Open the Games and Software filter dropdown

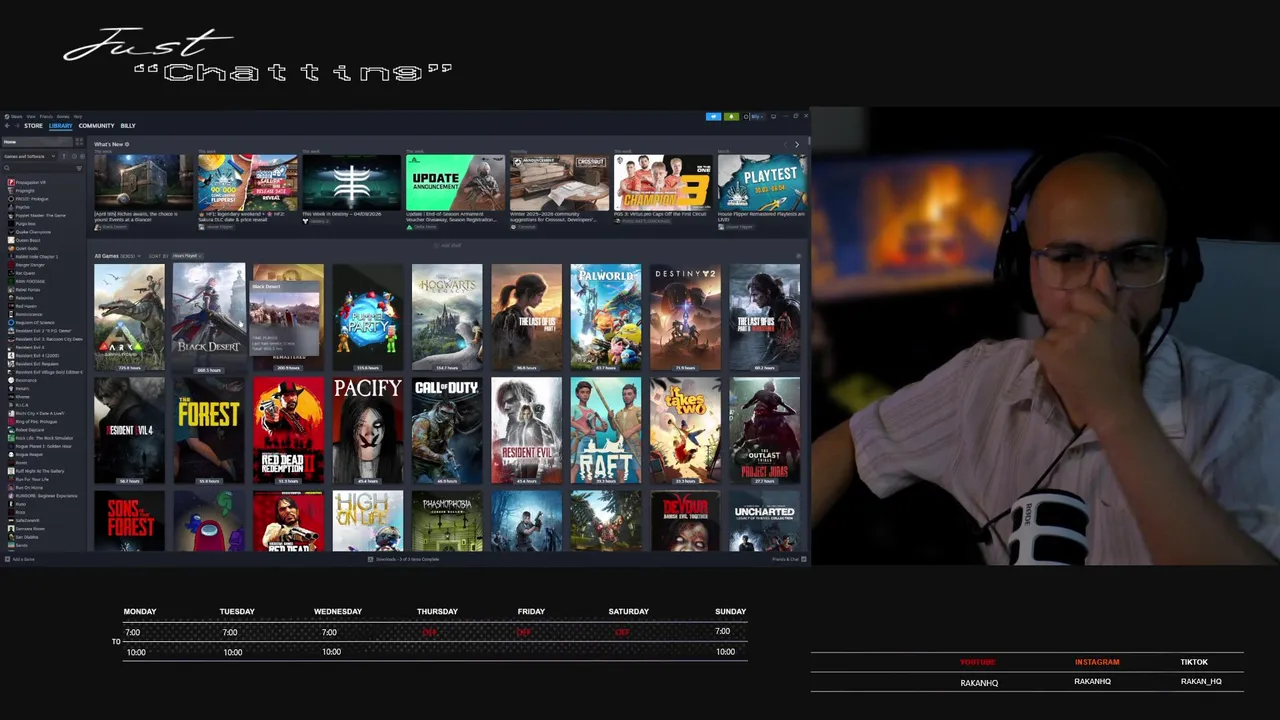[x=30, y=156]
